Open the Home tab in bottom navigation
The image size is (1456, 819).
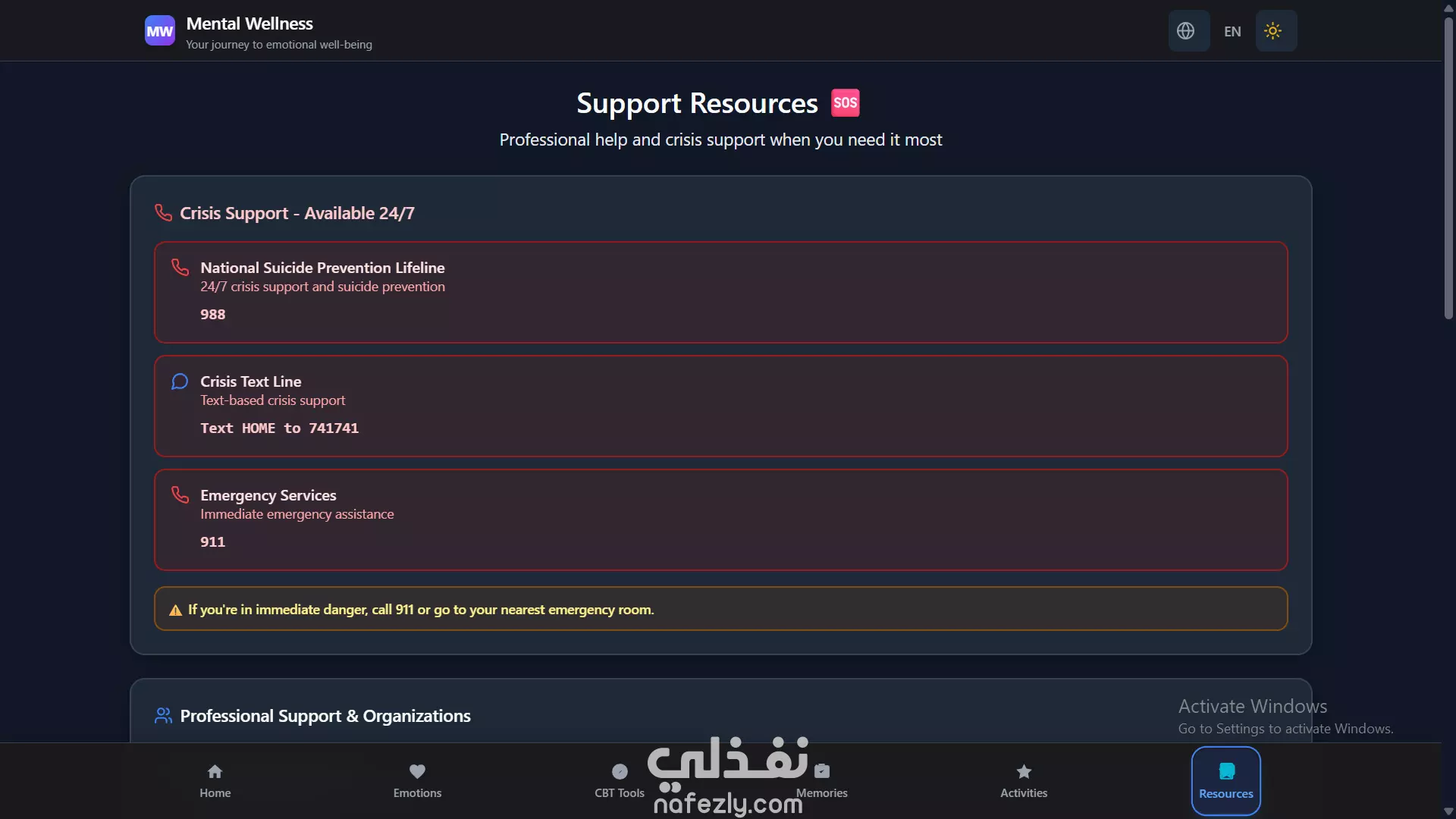click(215, 781)
